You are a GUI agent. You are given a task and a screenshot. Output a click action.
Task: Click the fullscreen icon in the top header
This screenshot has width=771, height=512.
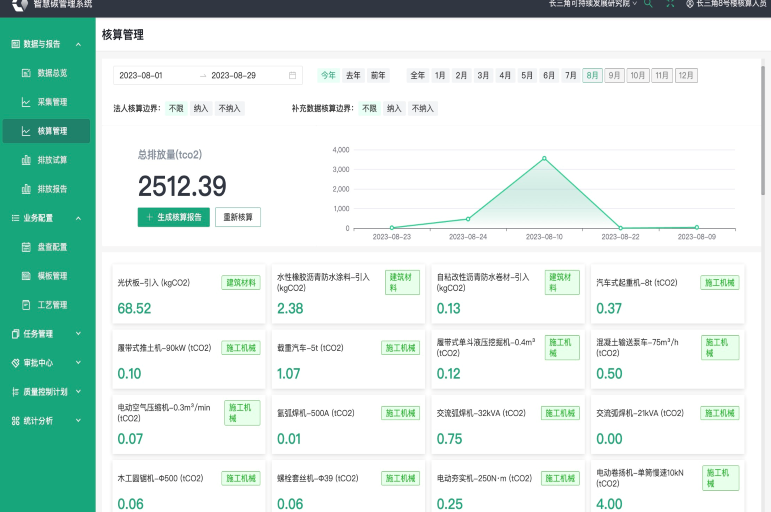pyautogui.click(x=670, y=4)
